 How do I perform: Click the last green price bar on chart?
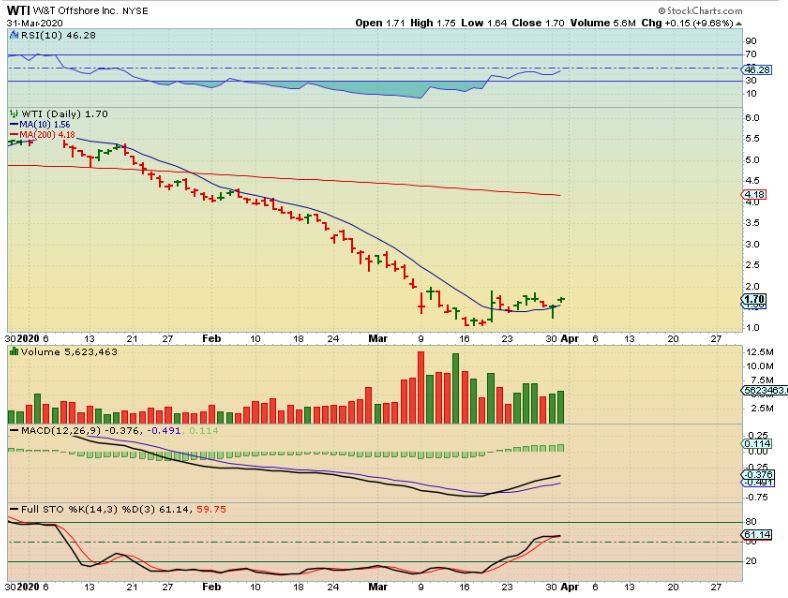point(561,300)
